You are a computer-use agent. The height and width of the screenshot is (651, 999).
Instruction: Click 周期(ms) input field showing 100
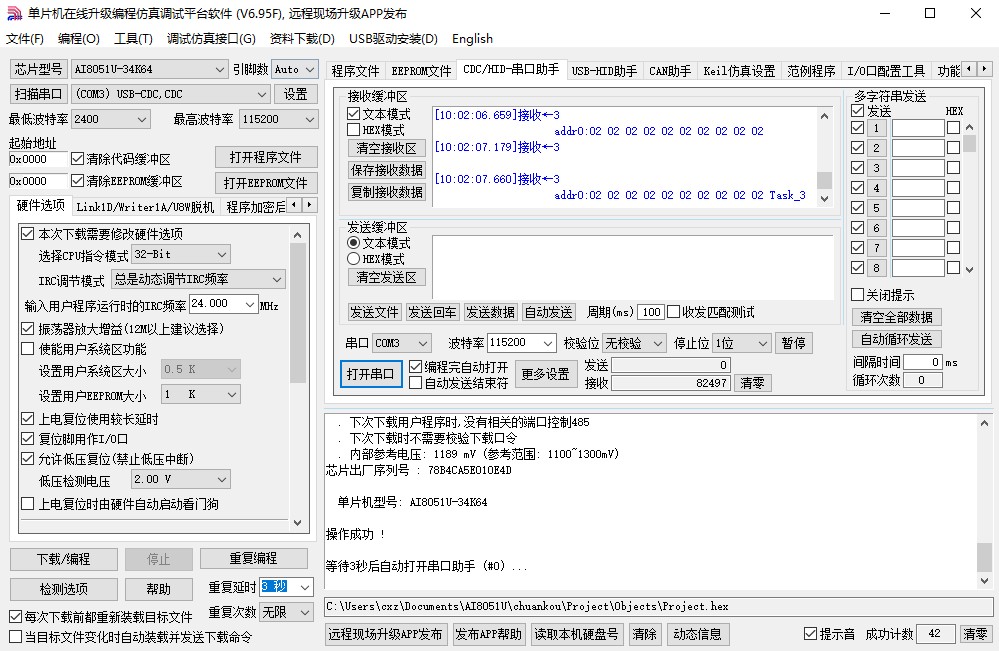(650, 312)
